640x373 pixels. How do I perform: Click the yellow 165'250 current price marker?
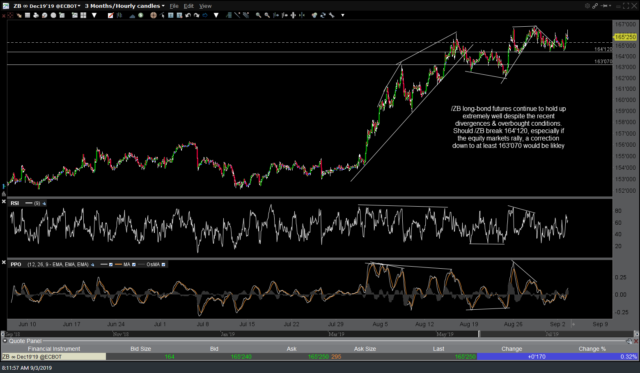click(x=625, y=37)
